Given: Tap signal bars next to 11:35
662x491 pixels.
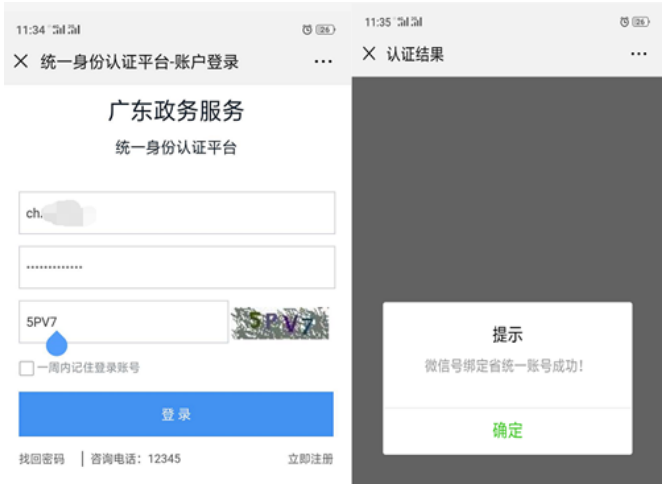Looking at the screenshot, I should click(409, 22).
